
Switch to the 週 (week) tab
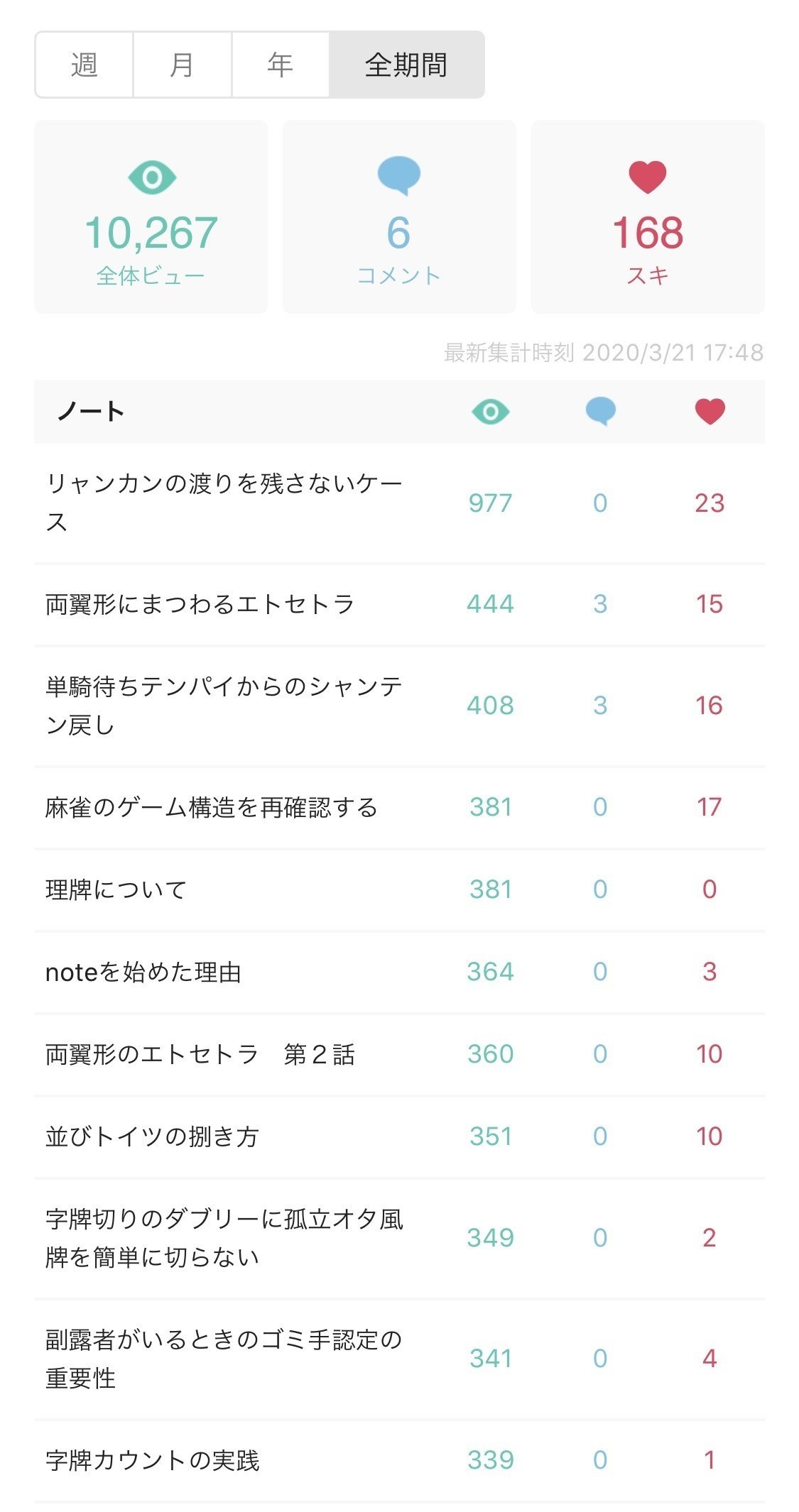click(84, 65)
